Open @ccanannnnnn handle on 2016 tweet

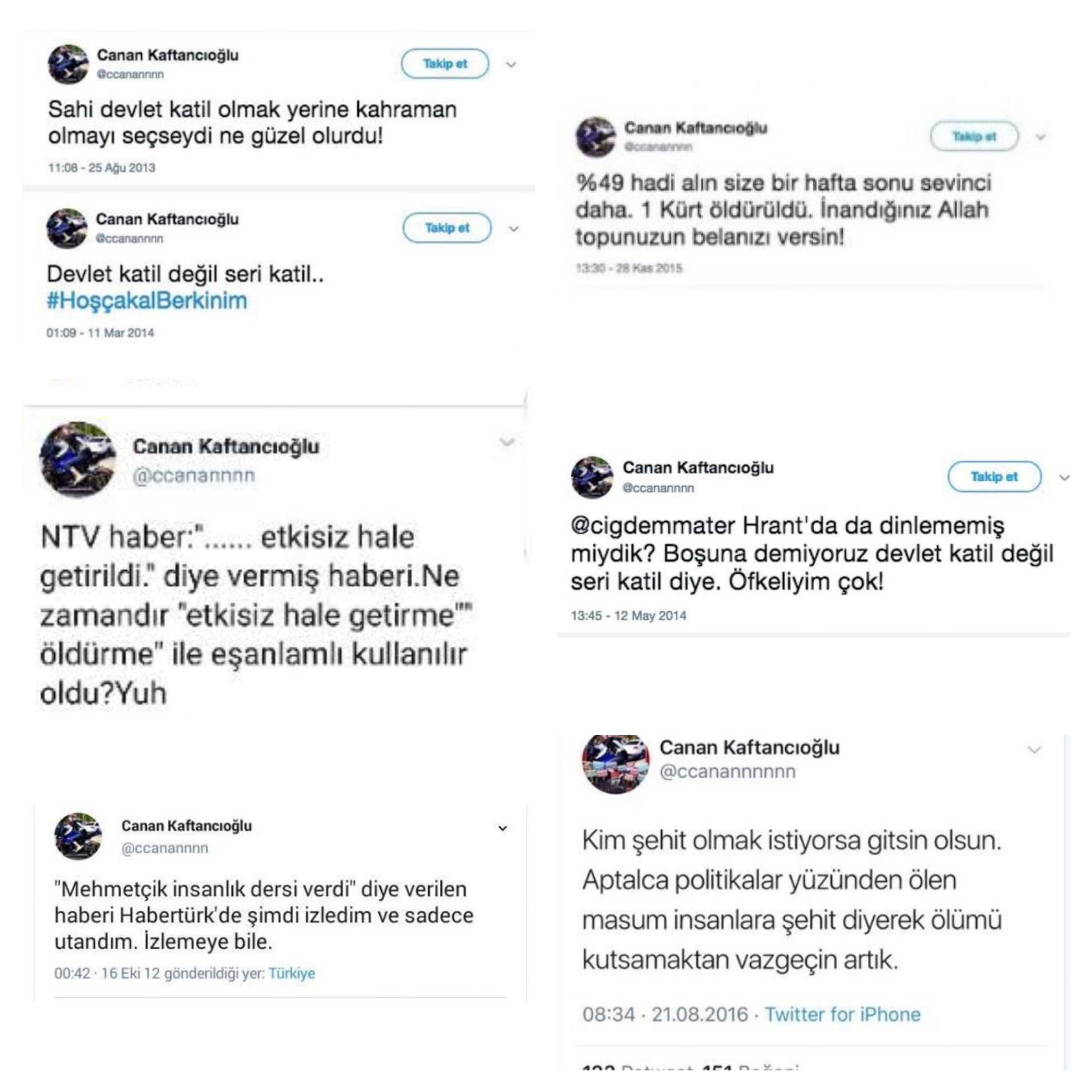click(x=727, y=772)
